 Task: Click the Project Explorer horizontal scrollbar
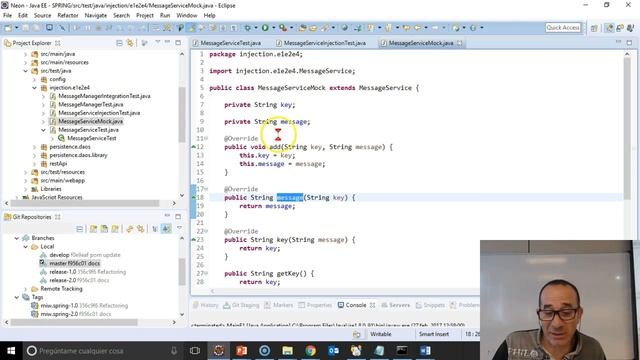tap(84, 203)
